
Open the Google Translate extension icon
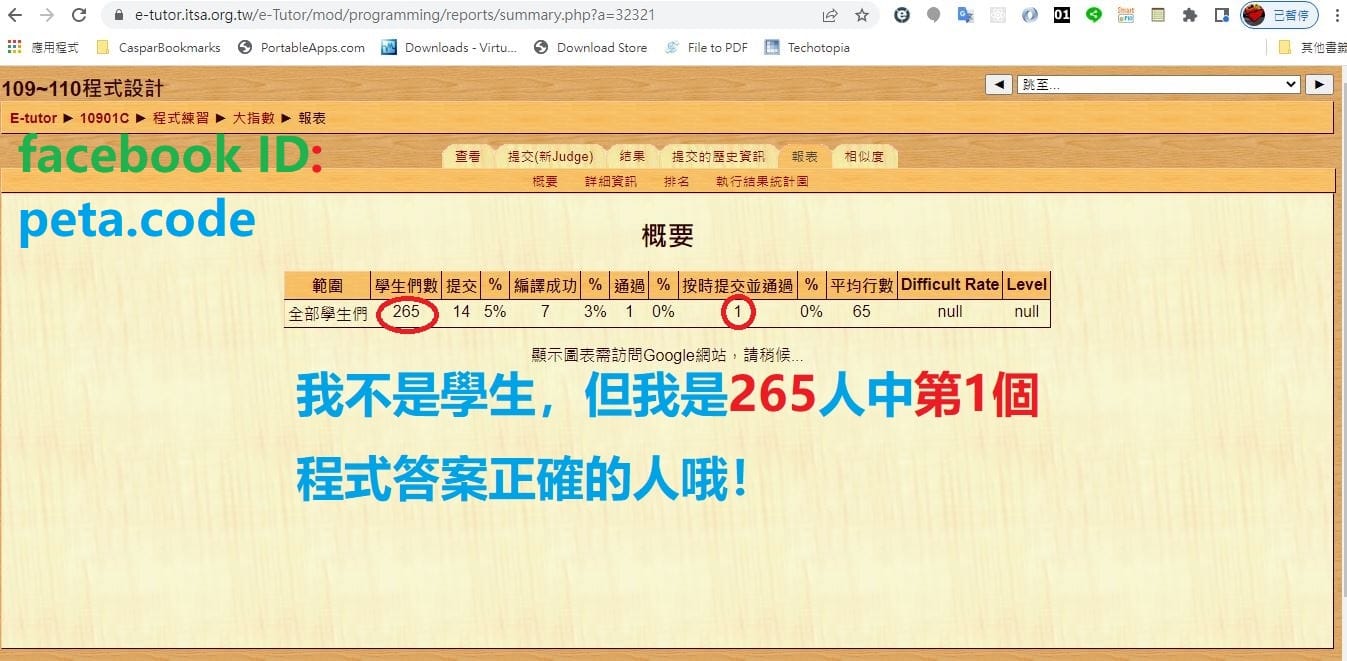click(x=965, y=16)
